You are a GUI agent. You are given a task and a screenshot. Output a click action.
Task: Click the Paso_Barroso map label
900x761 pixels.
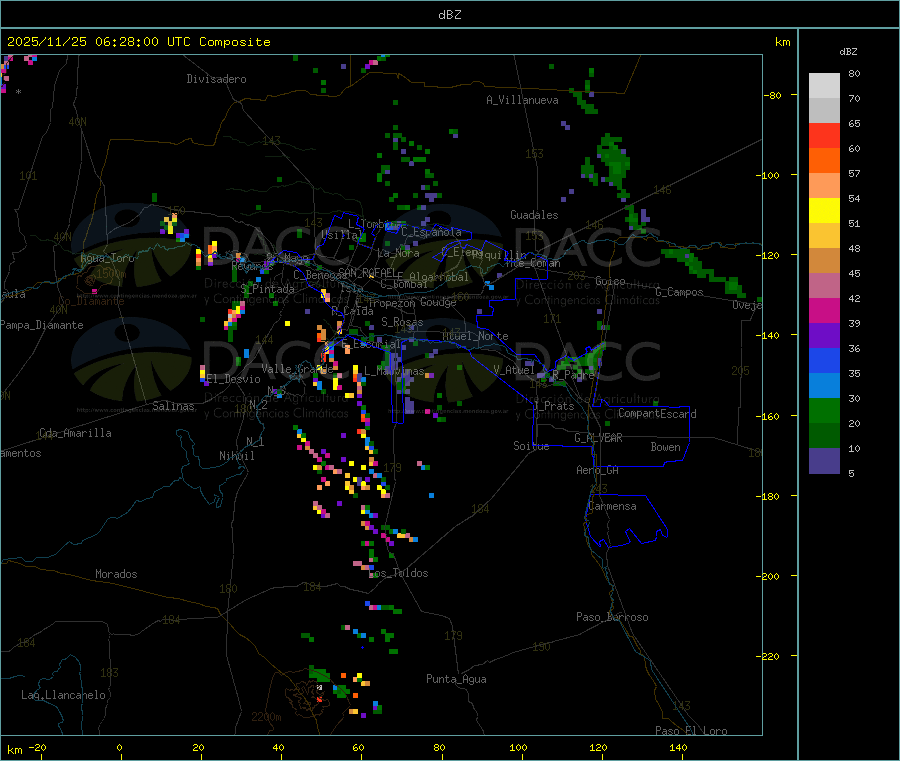tap(612, 617)
